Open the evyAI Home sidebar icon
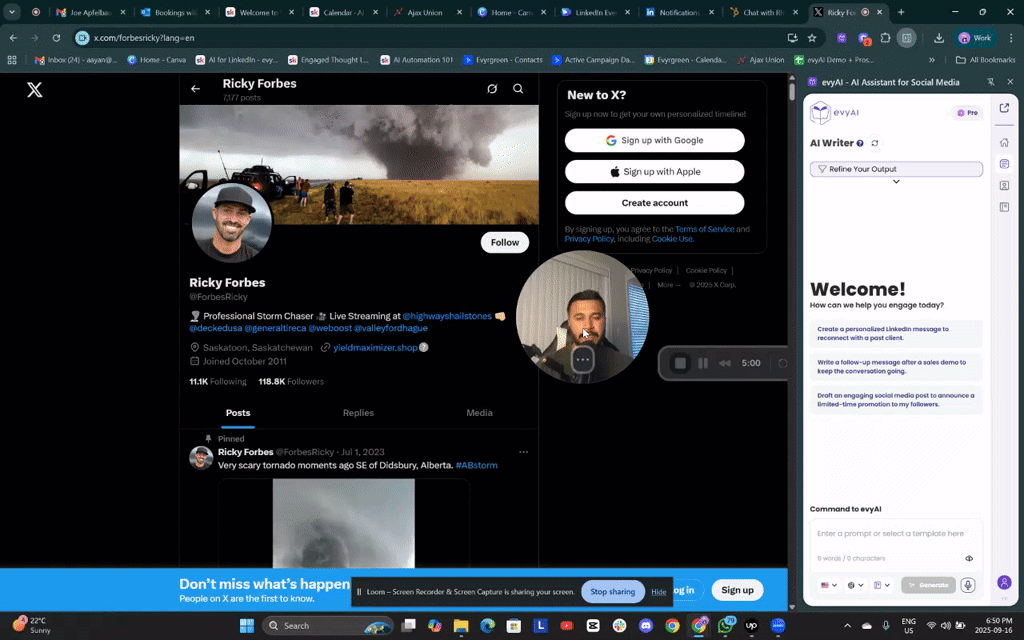 pos(1004,142)
